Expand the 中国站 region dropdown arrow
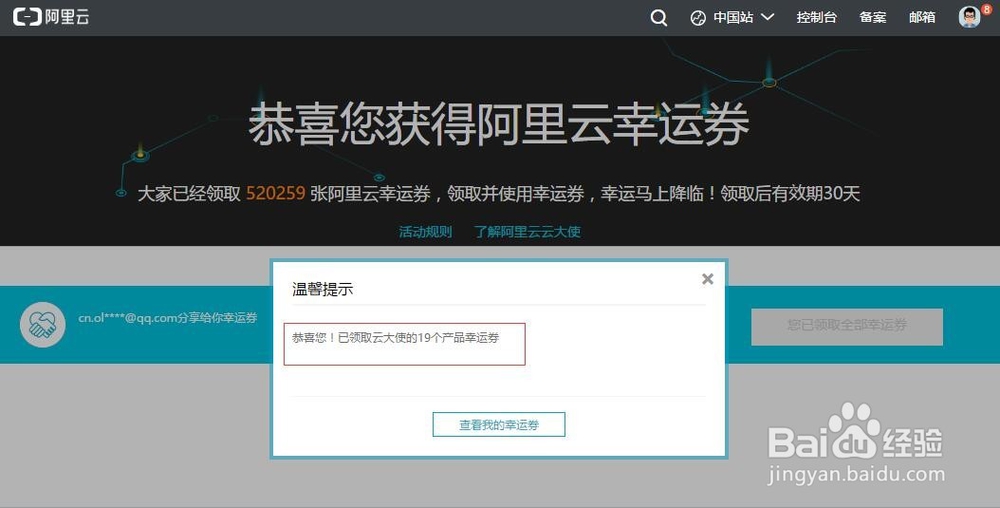Screen dimensions: 1000x508 tap(768, 17)
